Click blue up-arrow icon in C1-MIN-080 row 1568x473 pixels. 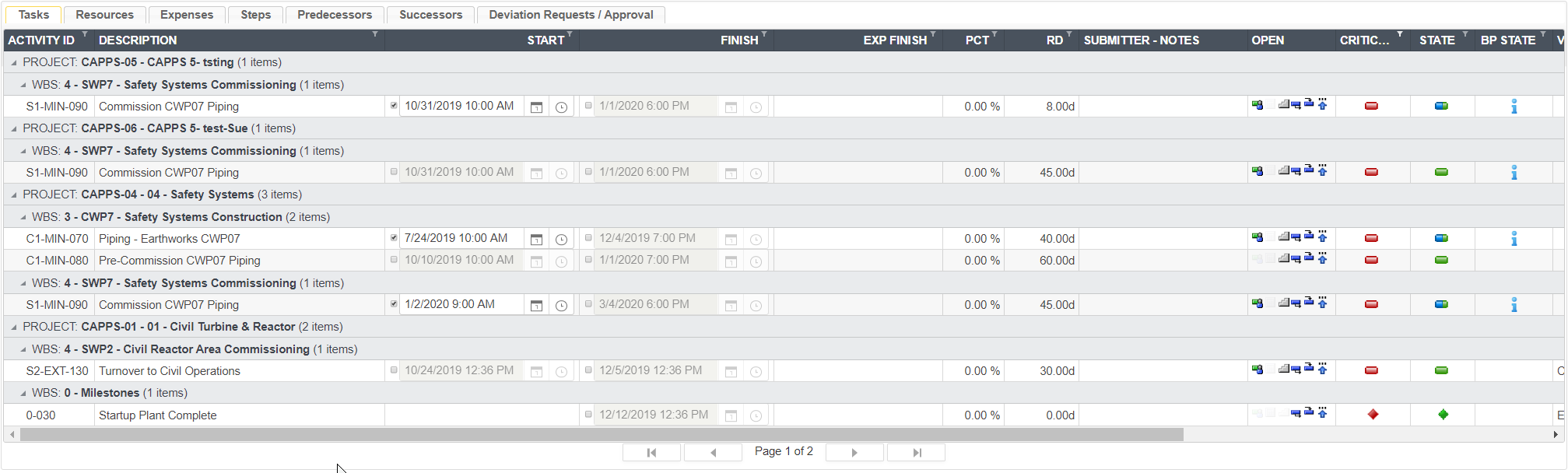pyautogui.click(x=1322, y=258)
